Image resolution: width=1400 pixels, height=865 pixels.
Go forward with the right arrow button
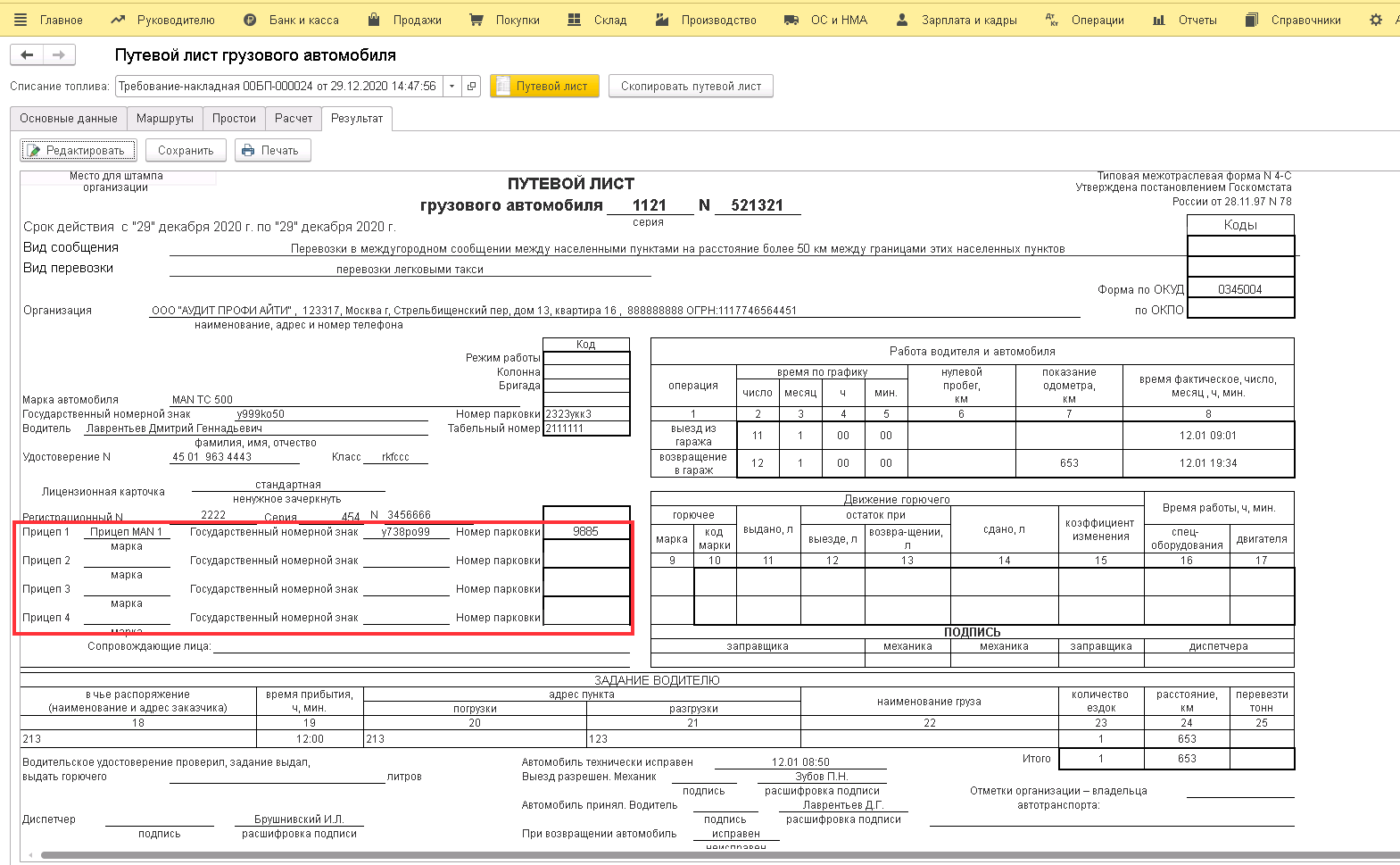59,55
